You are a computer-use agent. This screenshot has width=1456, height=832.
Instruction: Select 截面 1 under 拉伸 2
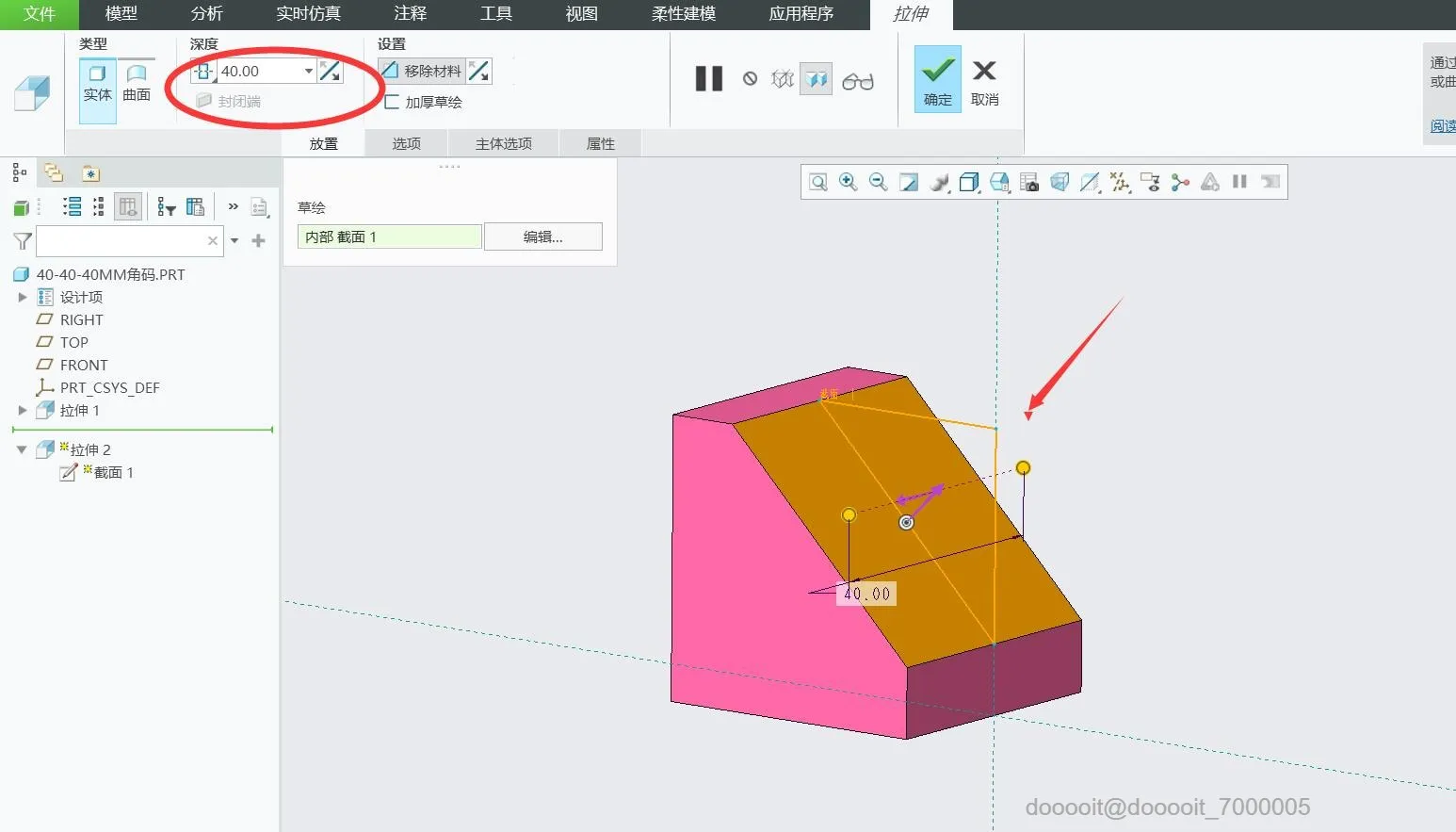113,472
